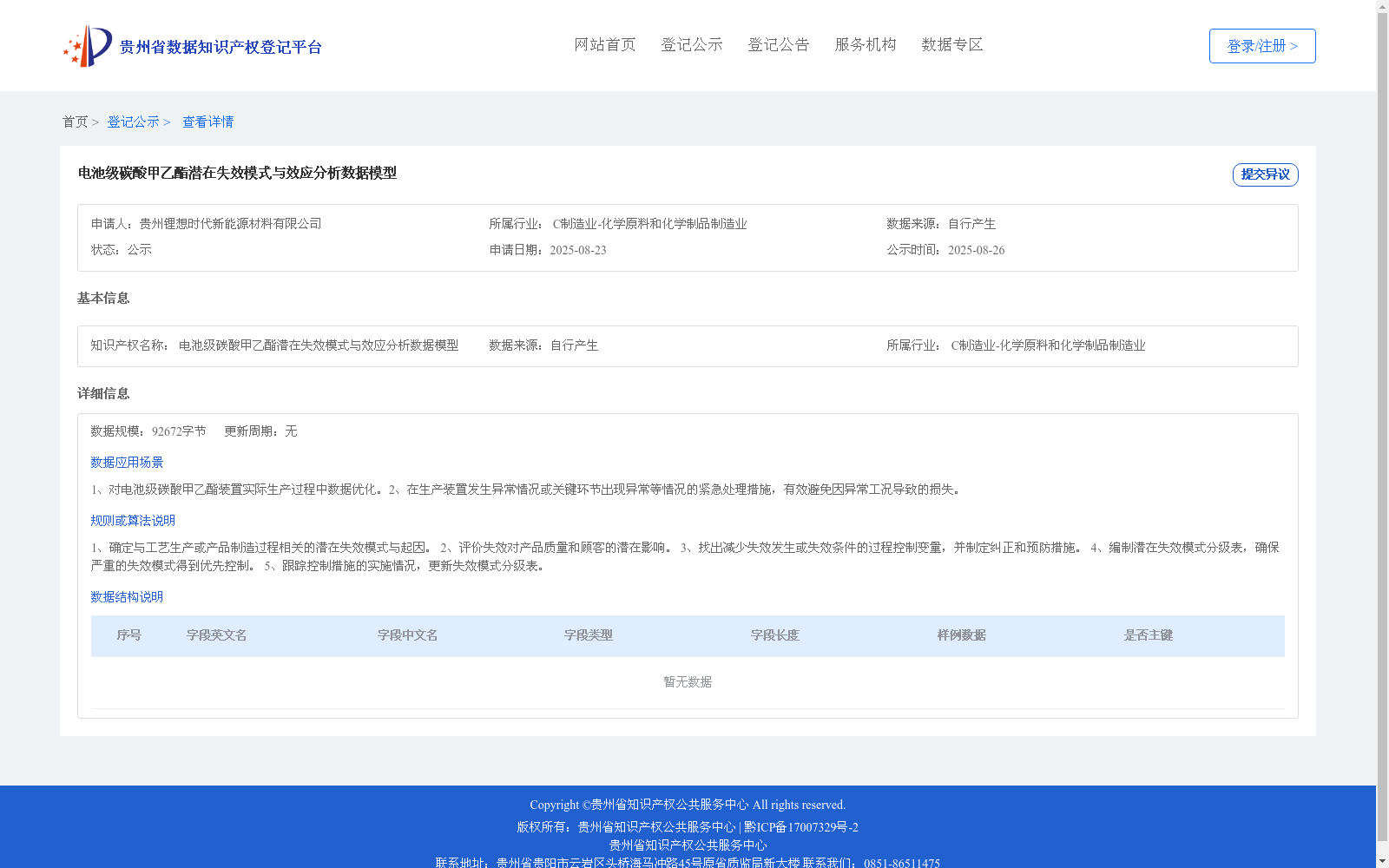This screenshot has height=868, width=1389.
Task: Click the application date 2025-08-23
Action: [578, 250]
